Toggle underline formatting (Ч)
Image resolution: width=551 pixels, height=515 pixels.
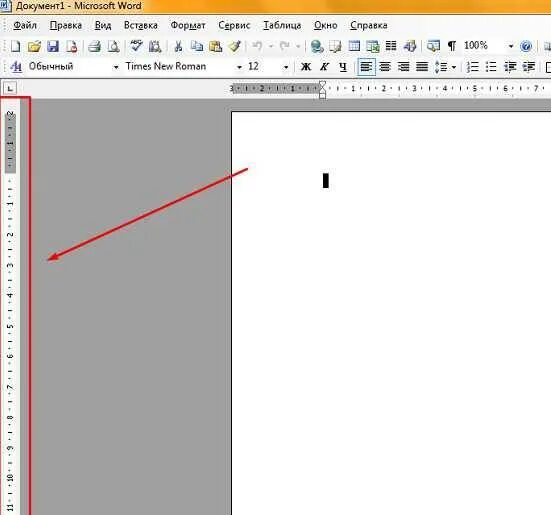click(x=343, y=66)
